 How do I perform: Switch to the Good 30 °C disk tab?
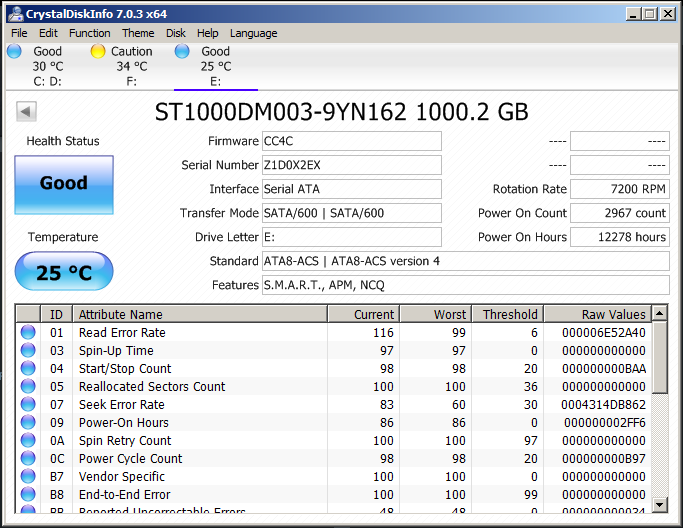(x=47, y=66)
